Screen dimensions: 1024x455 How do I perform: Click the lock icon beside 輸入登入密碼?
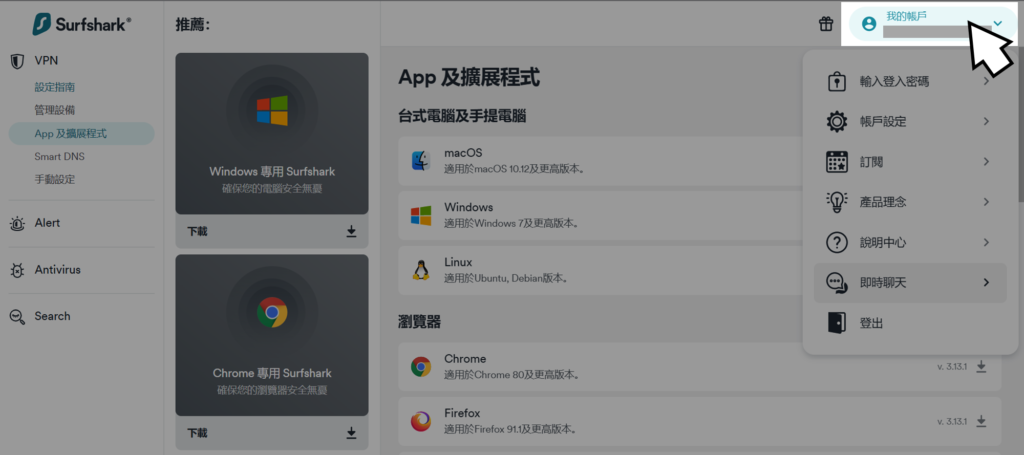(x=837, y=82)
